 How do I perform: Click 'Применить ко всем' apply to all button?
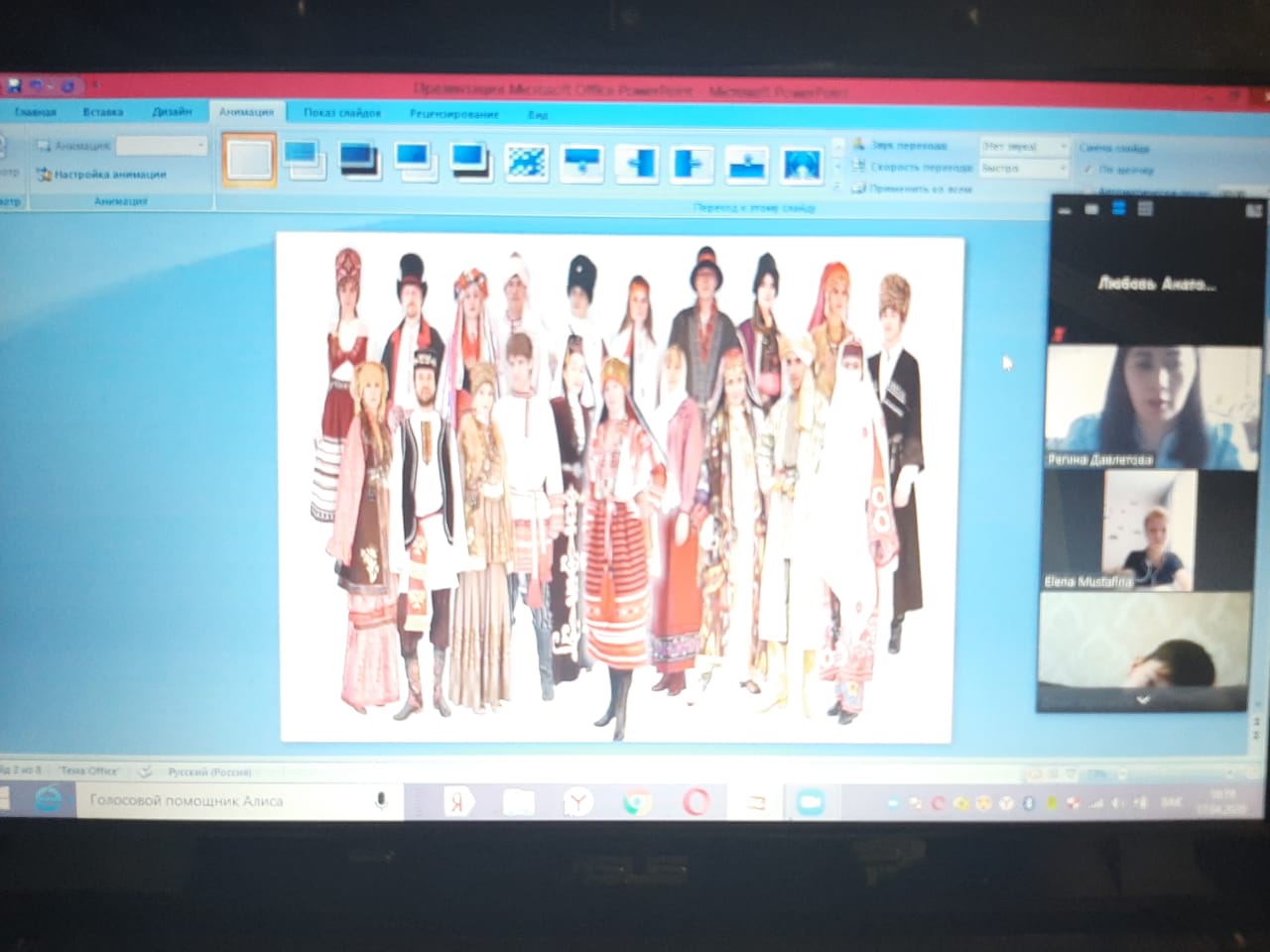912,188
